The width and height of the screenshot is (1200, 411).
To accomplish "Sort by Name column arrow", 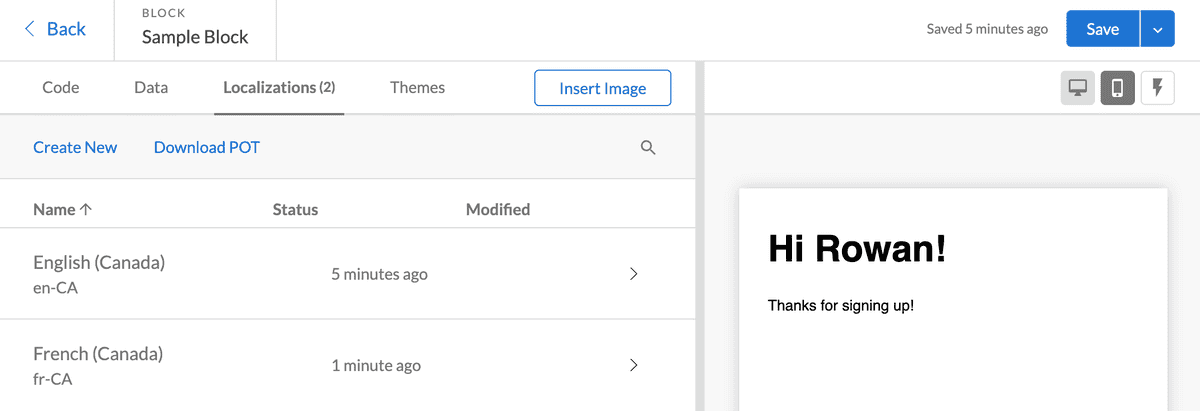I will tap(86, 209).
